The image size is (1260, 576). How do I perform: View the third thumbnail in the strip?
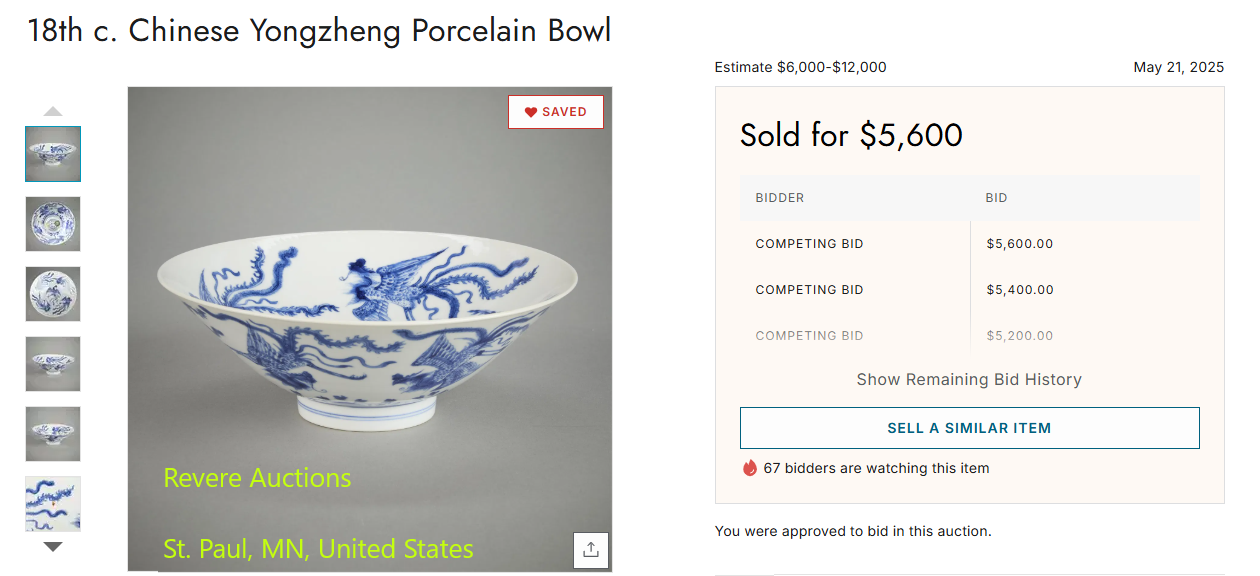[53, 294]
